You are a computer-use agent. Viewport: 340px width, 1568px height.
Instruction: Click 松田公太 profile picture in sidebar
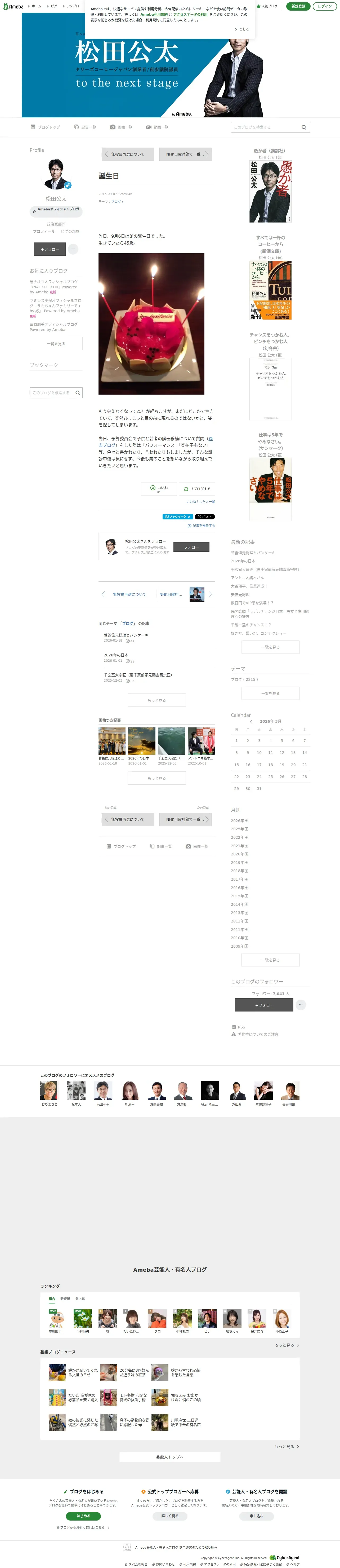[x=56, y=175]
